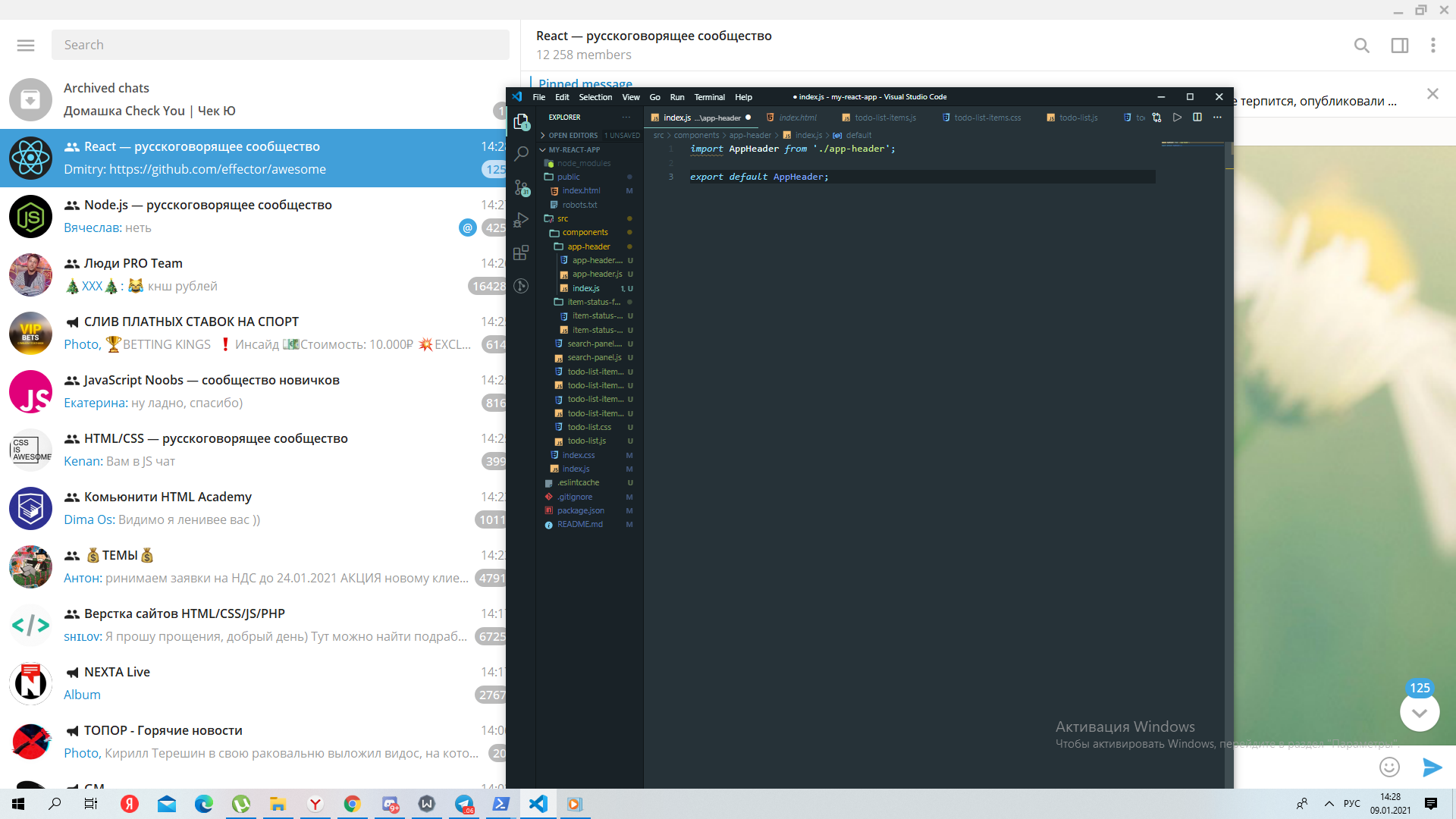Open the Windows notification center

coord(1431,804)
